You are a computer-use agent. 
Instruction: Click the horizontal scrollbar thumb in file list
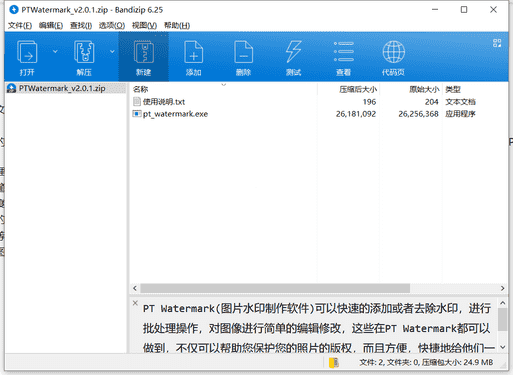[275, 288]
